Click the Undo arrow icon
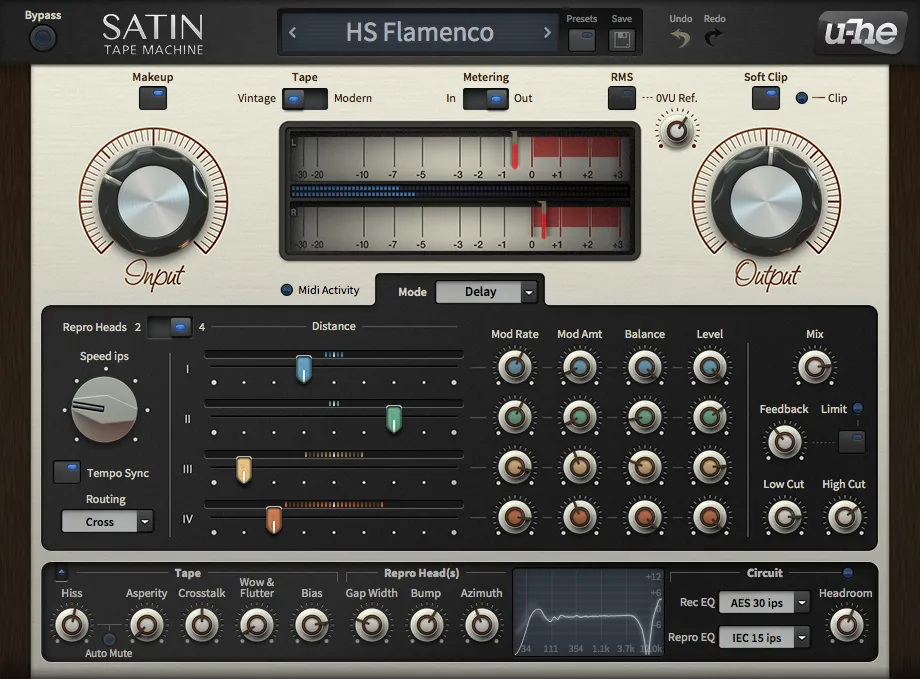This screenshot has width=920, height=679. 680,38
